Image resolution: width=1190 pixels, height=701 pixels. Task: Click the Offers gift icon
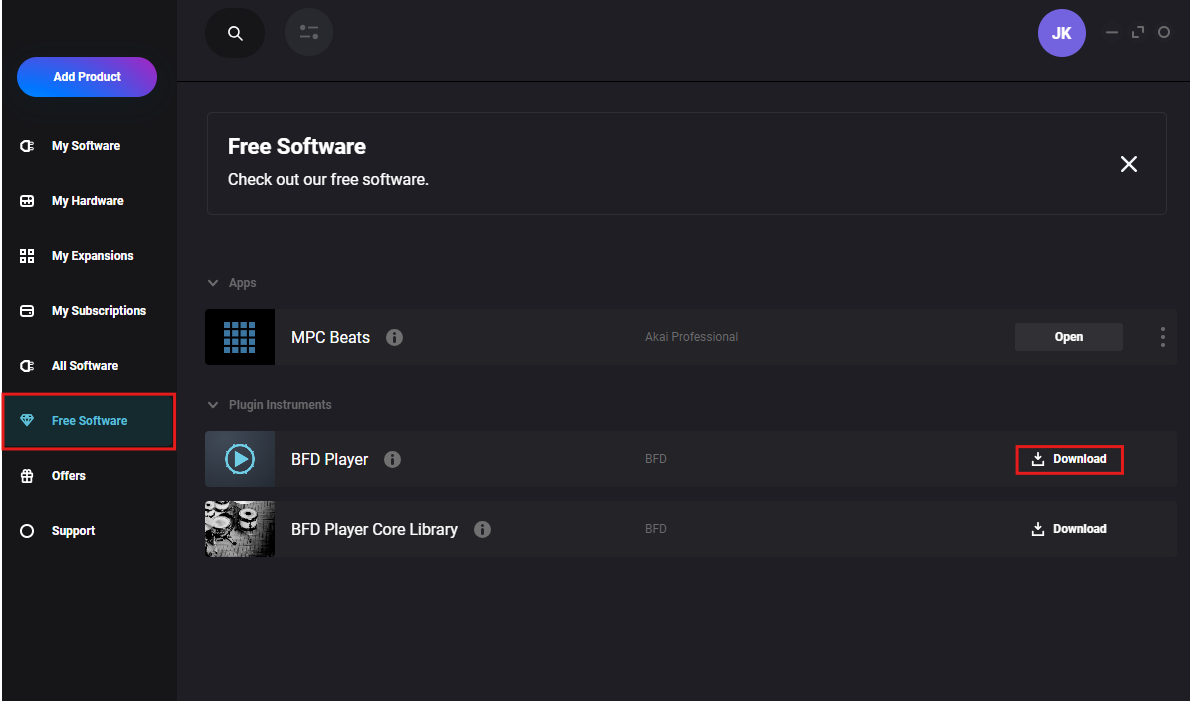tap(27, 476)
